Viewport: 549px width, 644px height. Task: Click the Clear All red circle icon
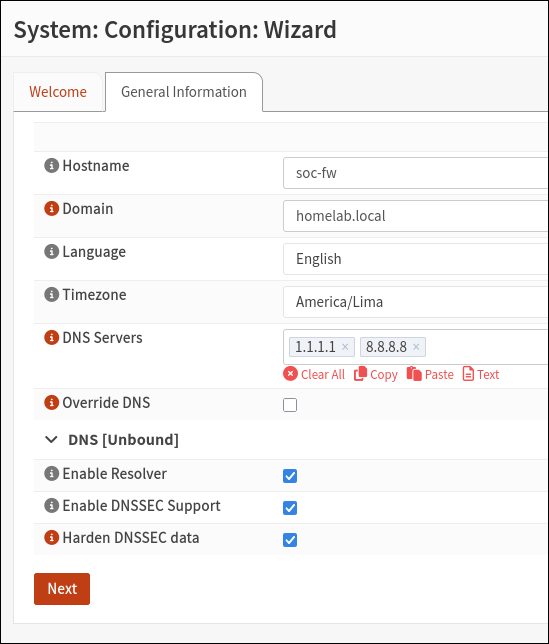[x=290, y=374]
